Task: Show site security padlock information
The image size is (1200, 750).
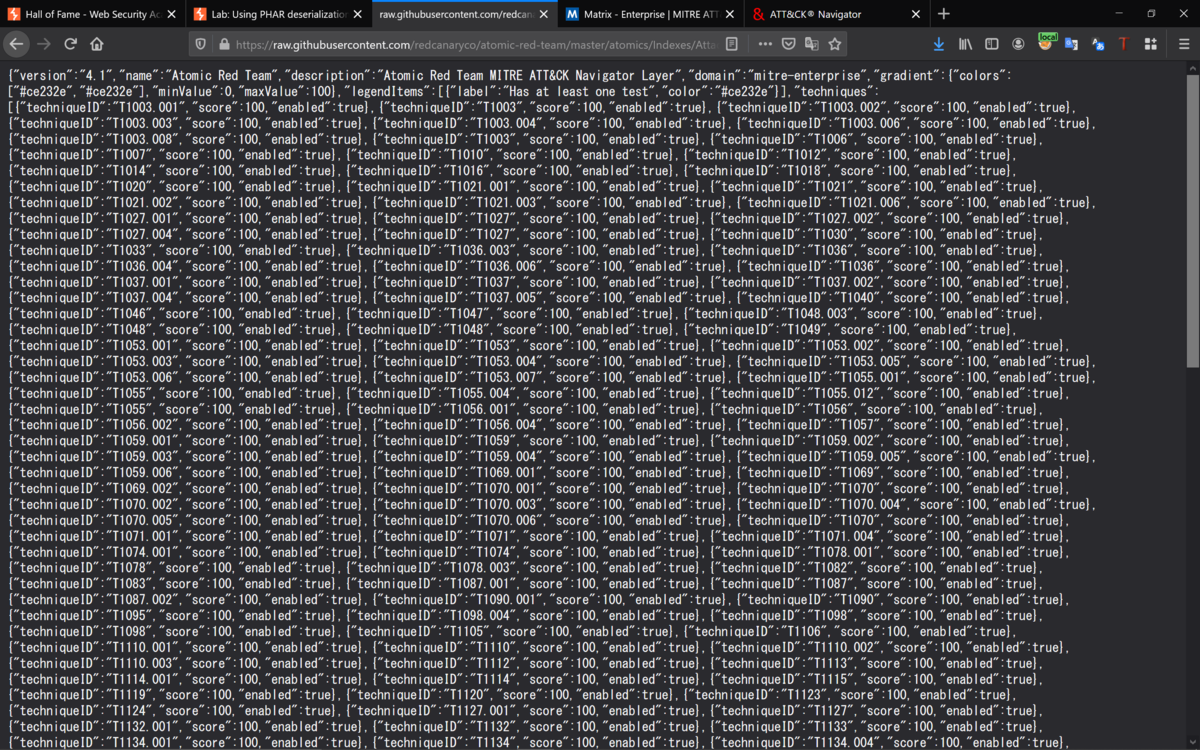Action: point(223,44)
